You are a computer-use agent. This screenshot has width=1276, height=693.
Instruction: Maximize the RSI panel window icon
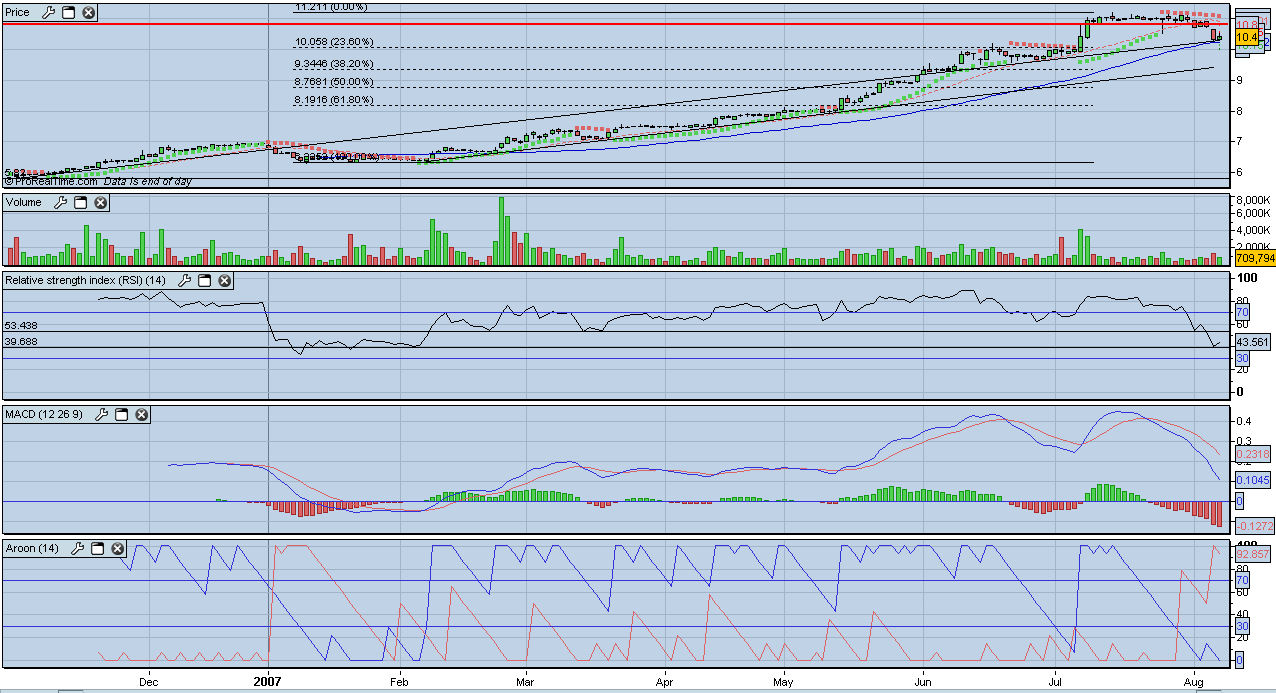(204, 281)
